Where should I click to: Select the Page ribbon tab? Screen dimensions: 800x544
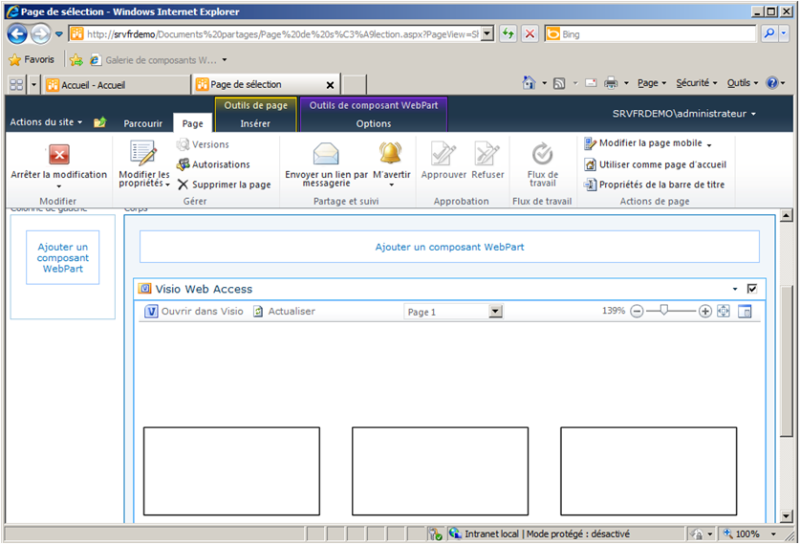tap(193, 123)
